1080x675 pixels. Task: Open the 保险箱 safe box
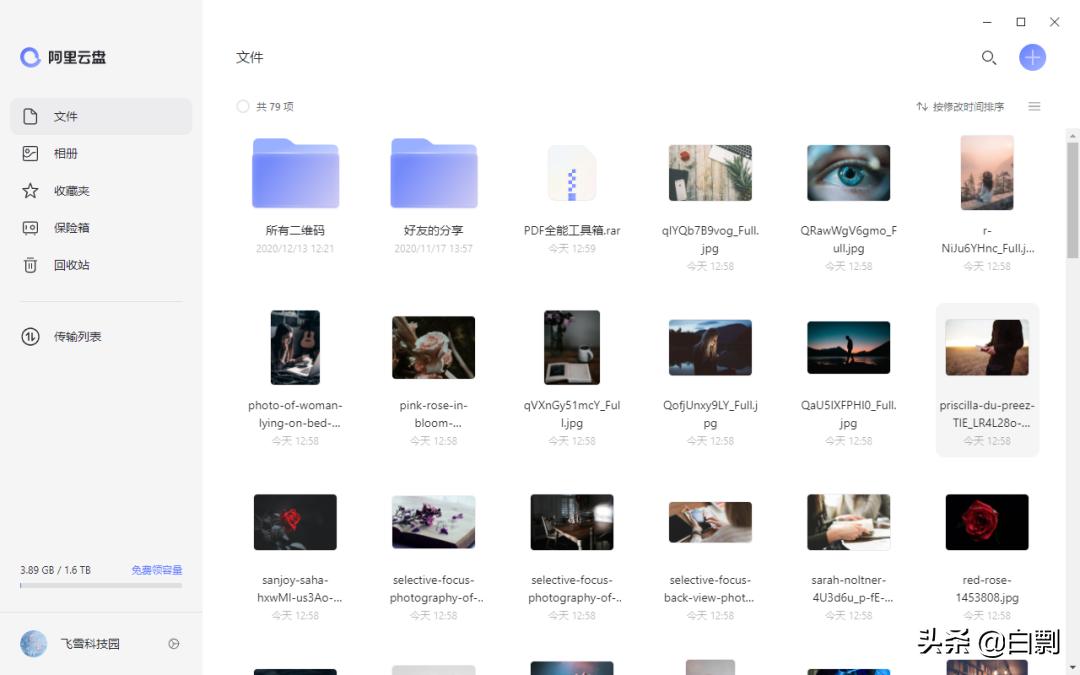66,227
